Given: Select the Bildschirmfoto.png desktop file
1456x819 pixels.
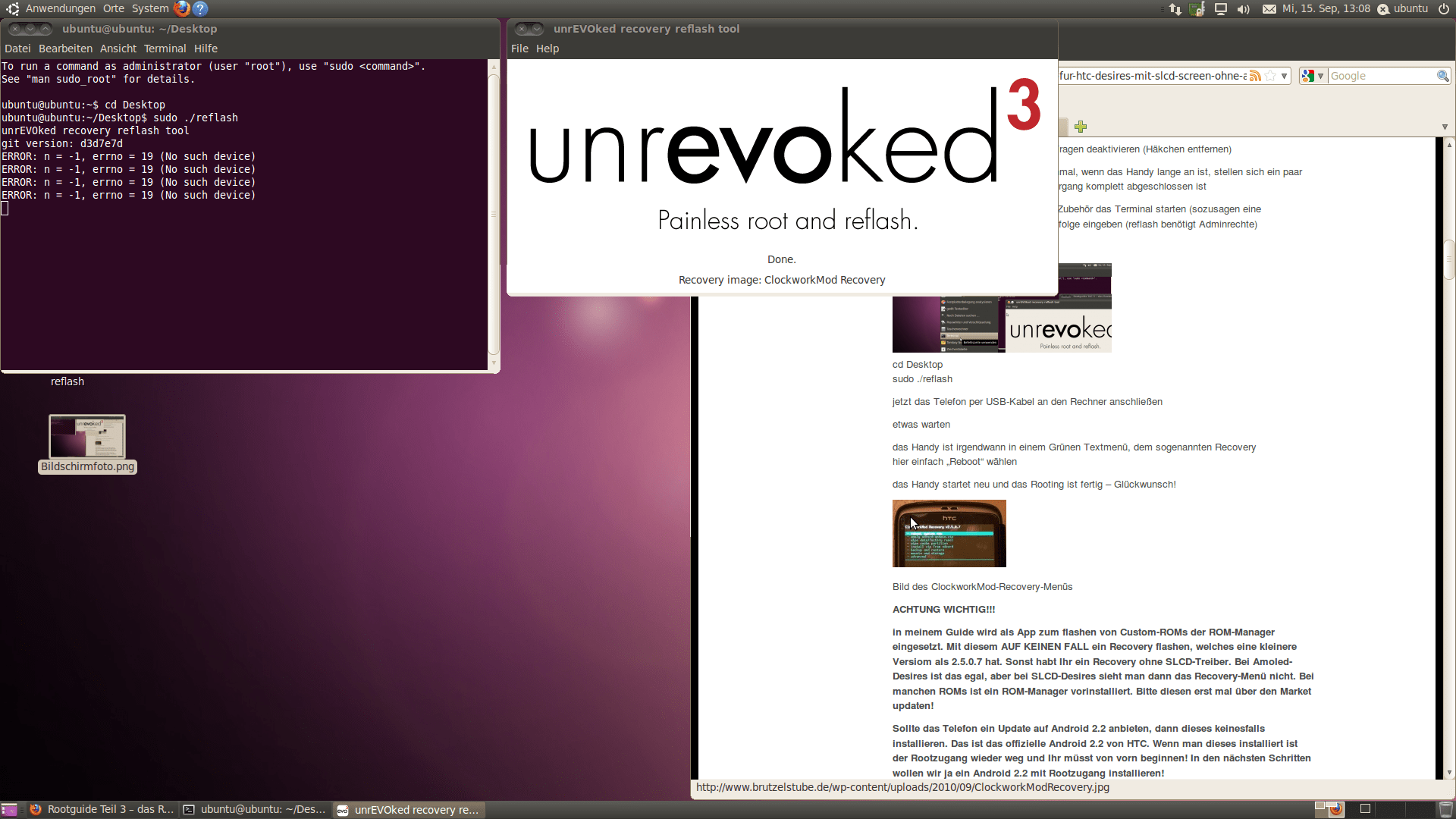Looking at the screenshot, I should [87, 444].
